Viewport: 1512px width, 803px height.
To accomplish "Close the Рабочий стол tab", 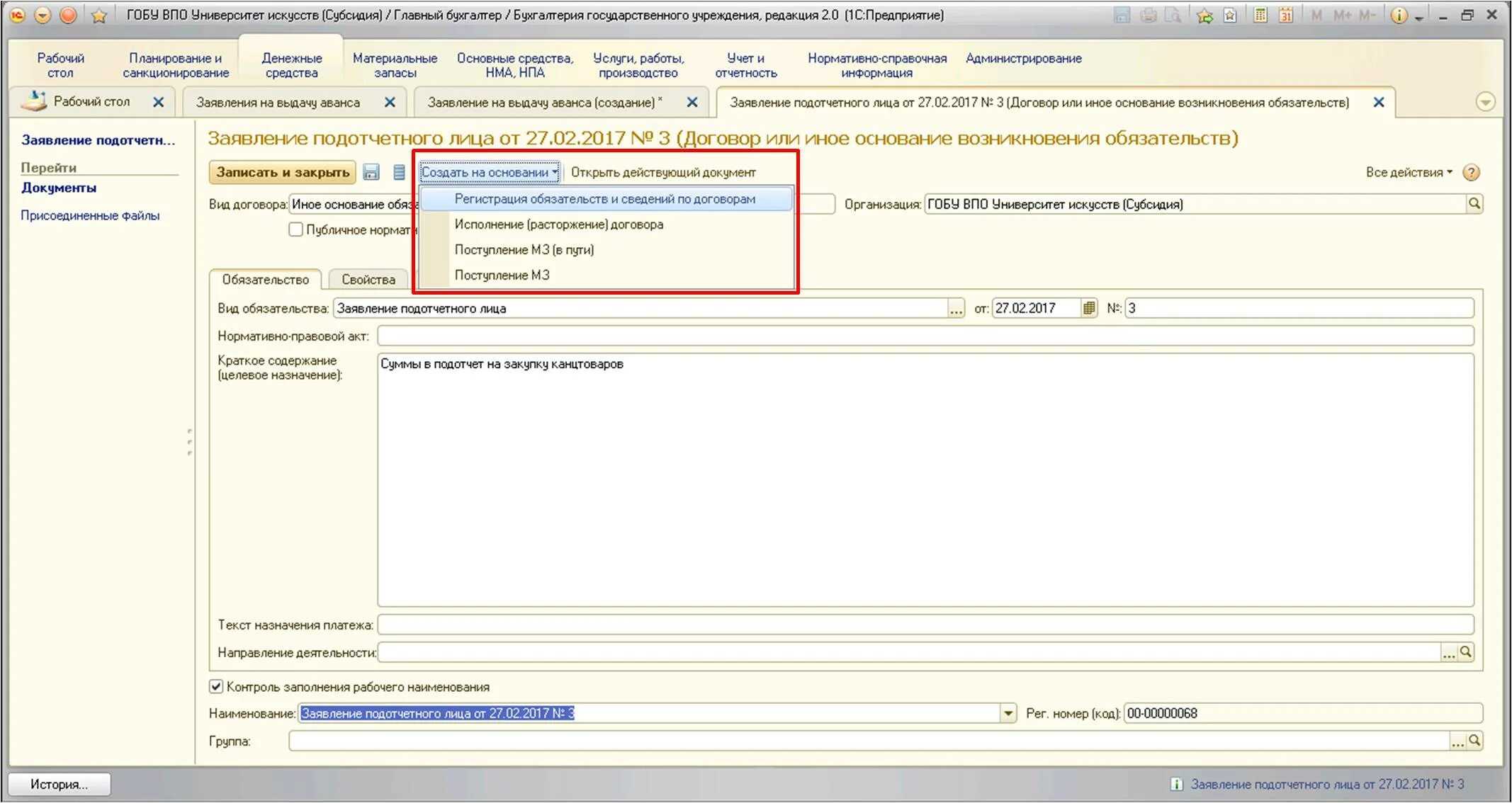I will point(159,102).
